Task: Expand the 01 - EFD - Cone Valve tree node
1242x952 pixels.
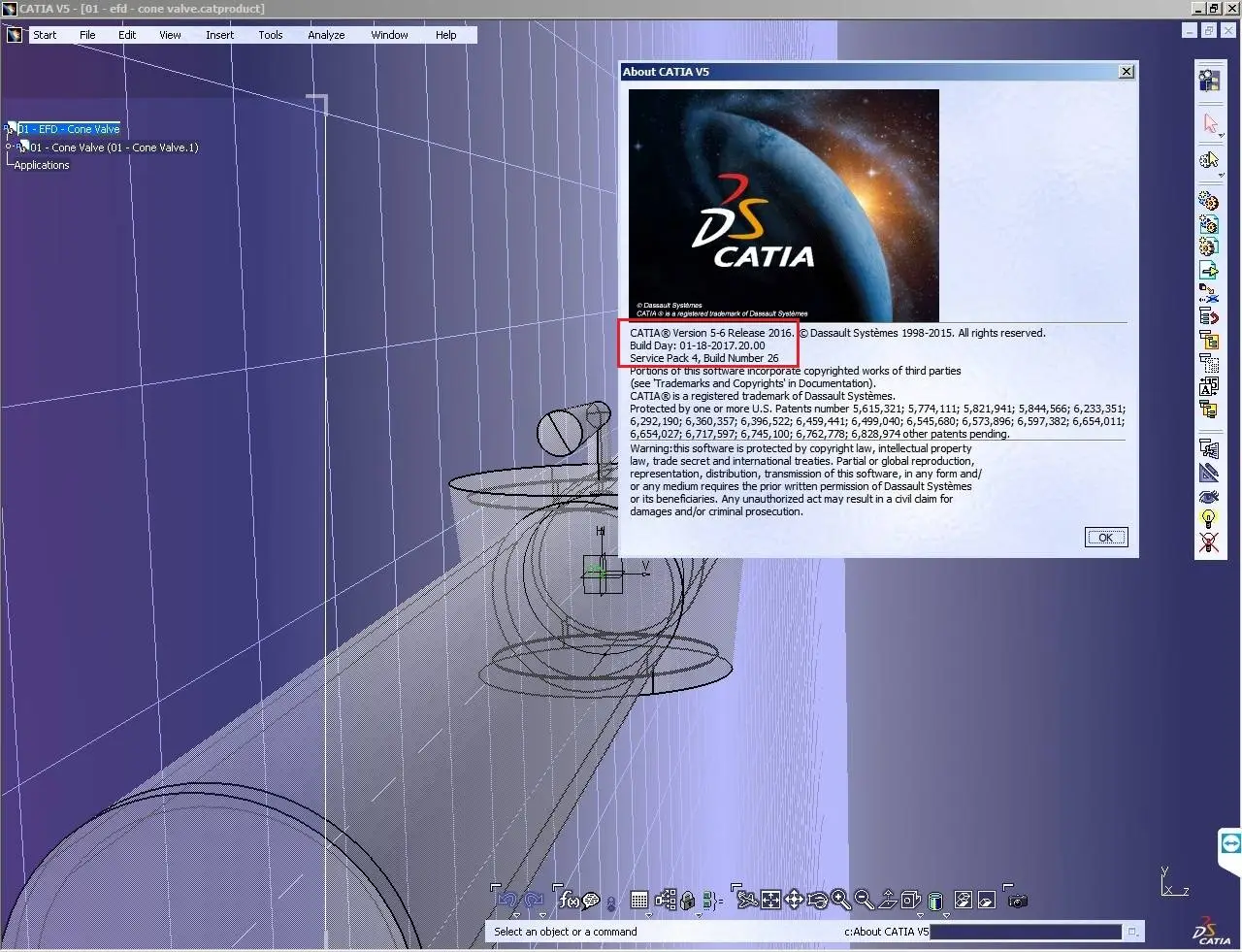Action: [9, 129]
